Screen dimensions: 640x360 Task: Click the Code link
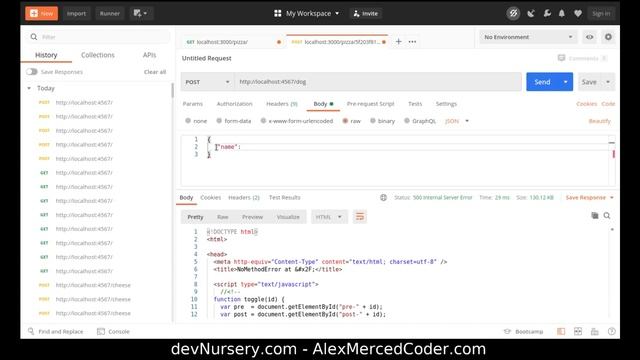pos(608,104)
